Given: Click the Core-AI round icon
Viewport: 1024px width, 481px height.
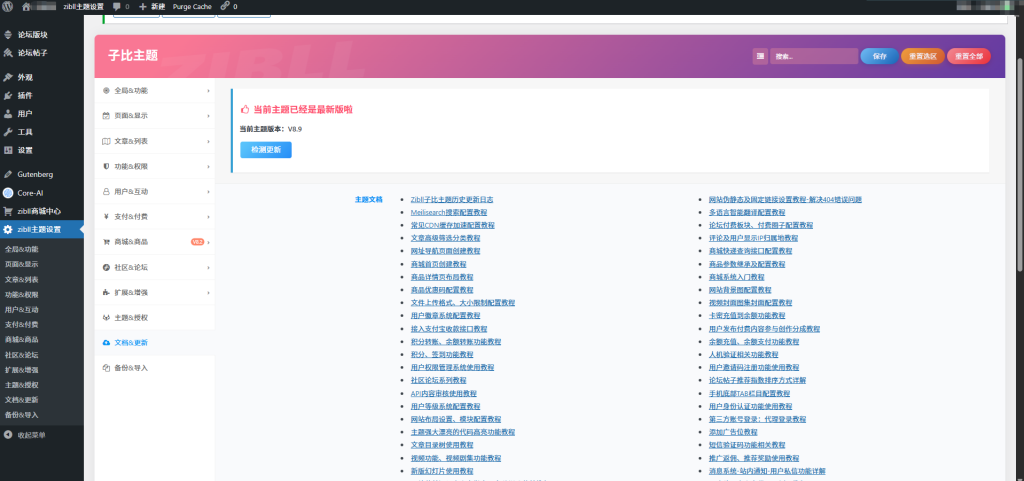Looking at the screenshot, I should 8,193.
